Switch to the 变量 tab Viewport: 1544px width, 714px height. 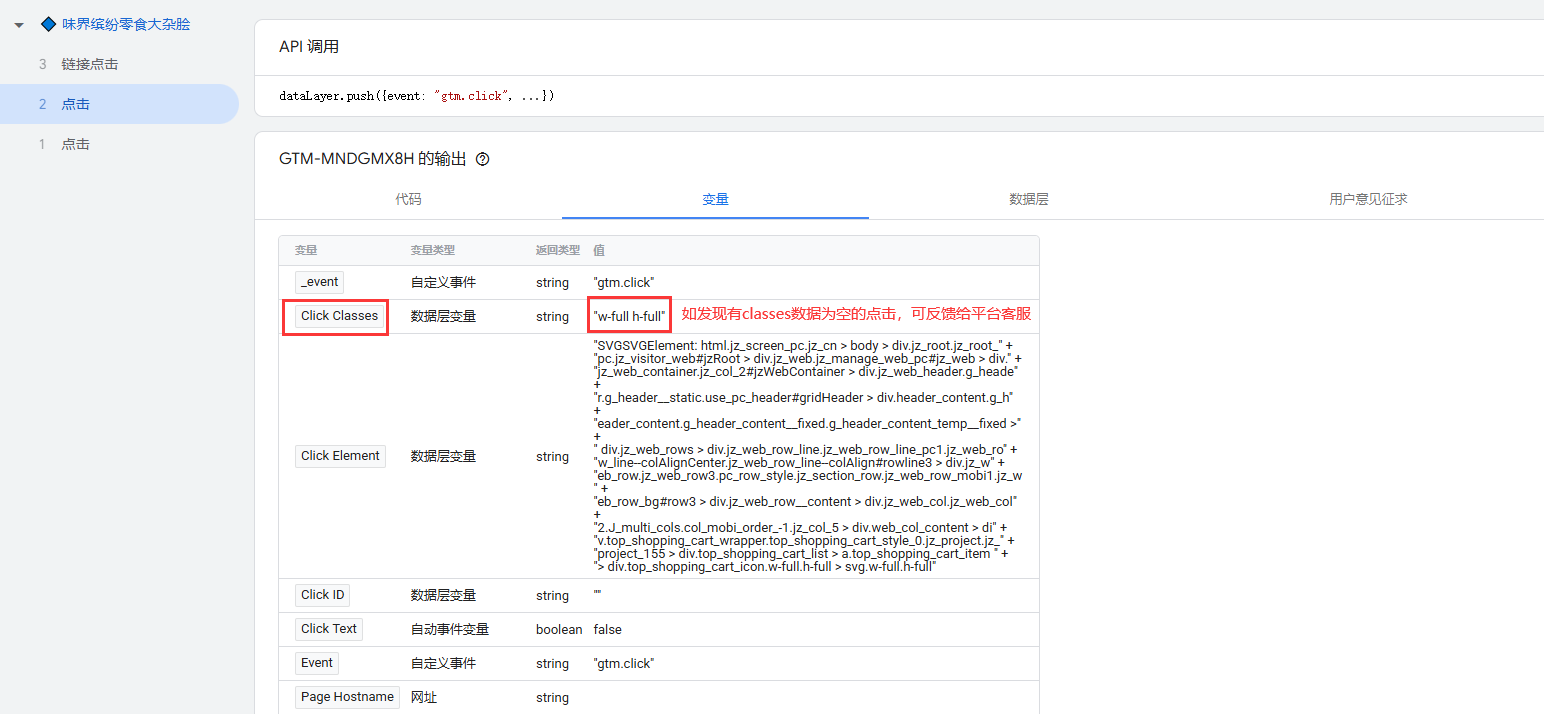coord(715,199)
